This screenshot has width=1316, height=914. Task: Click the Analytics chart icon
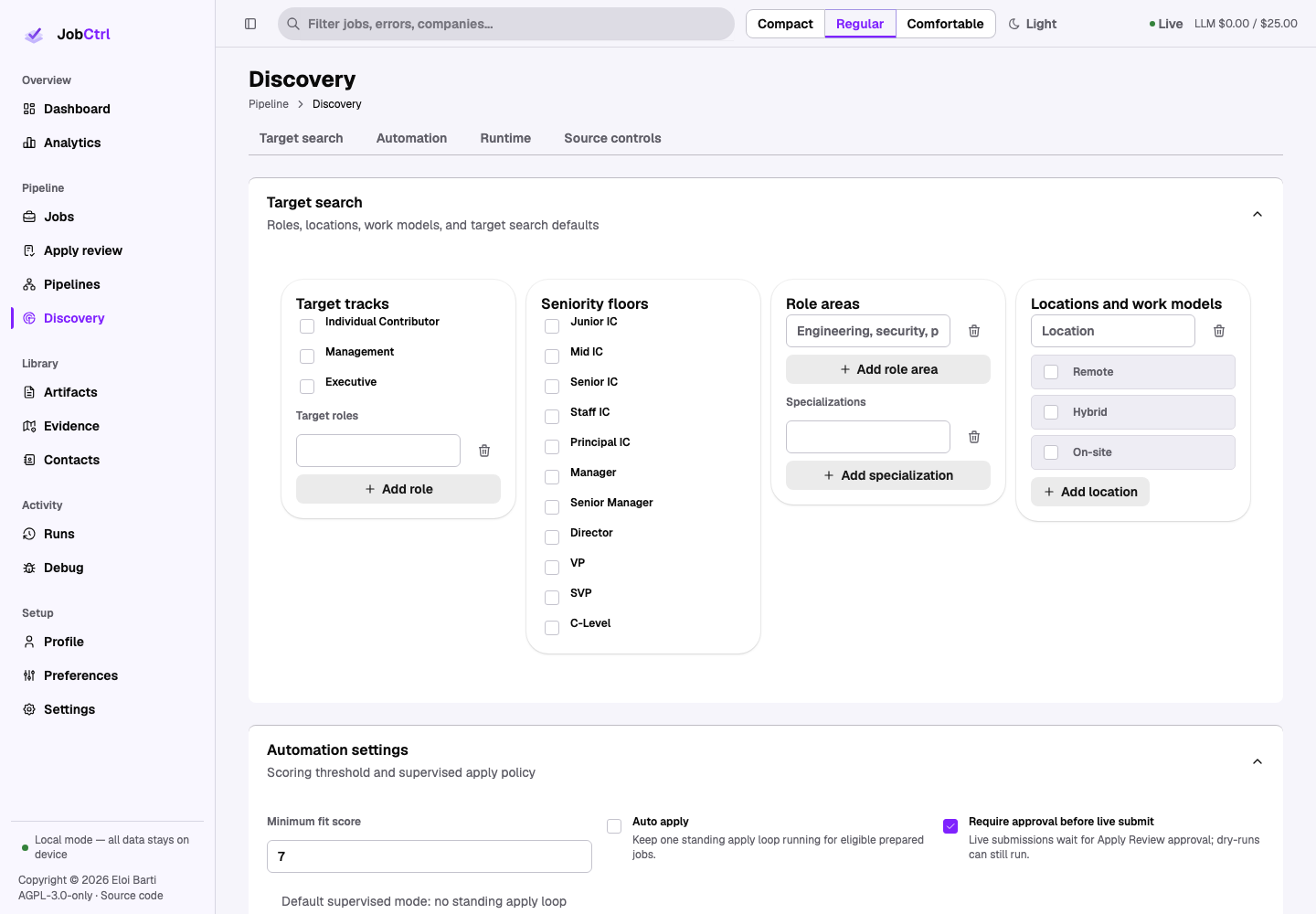(x=29, y=143)
